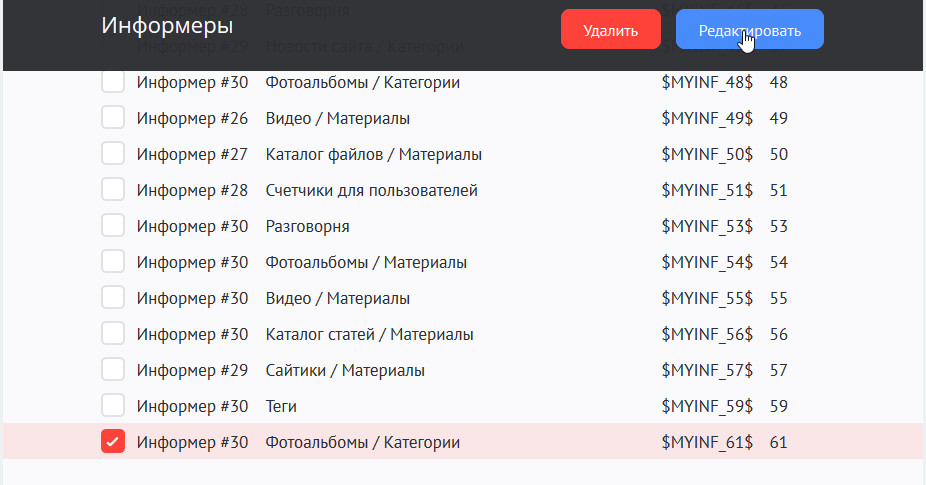
Task: Select the checkbox for Сайтики / Материалы
Action: 113,370
